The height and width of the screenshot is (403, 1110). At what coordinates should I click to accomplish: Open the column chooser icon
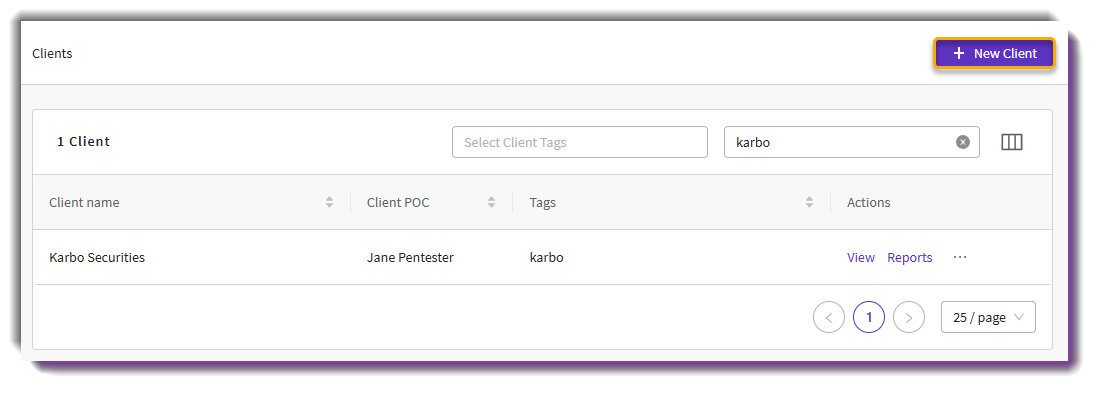pos(1012,142)
